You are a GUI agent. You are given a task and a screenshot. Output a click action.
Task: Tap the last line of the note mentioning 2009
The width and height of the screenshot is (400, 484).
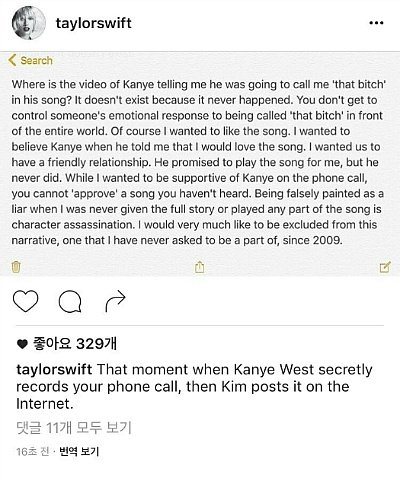click(x=177, y=240)
